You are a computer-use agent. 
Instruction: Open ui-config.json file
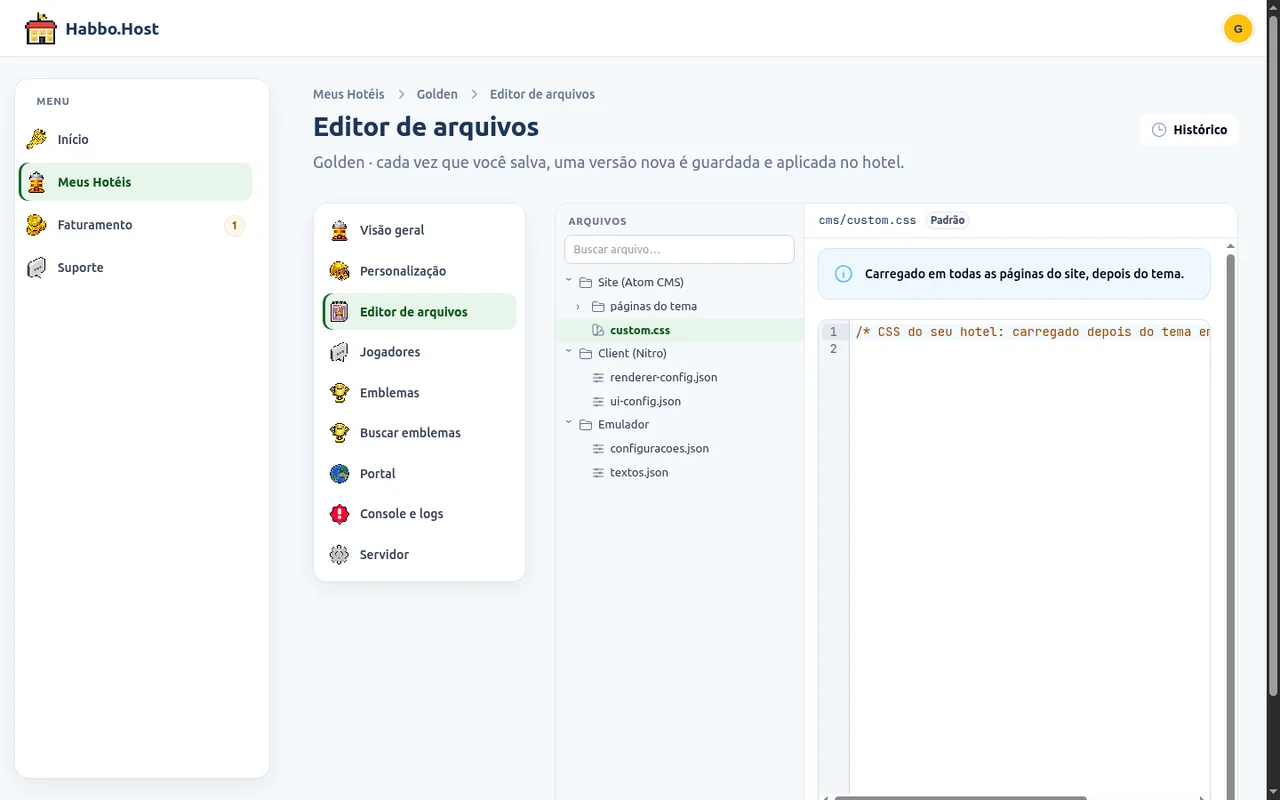(x=680, y=401)
